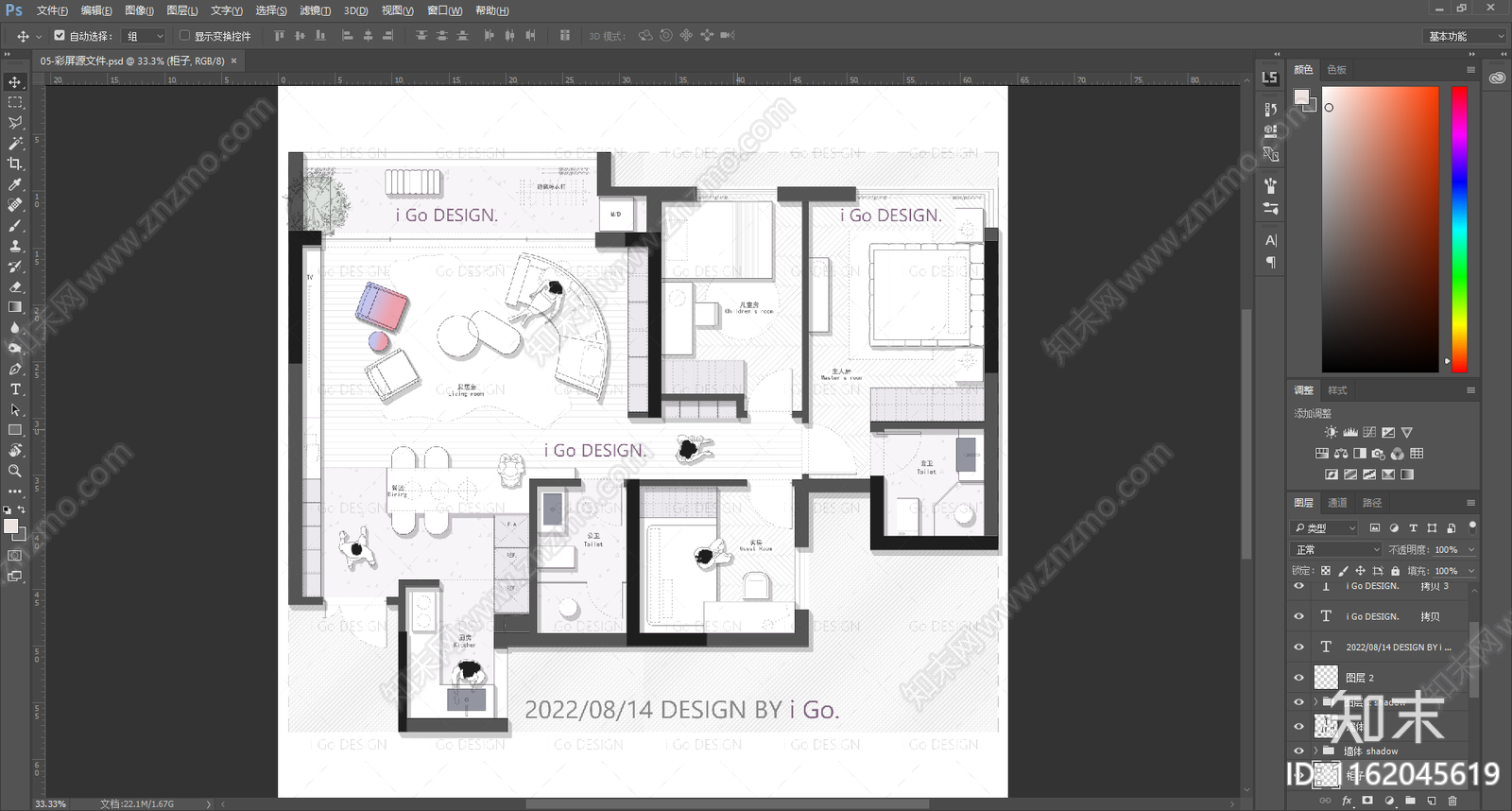The height and width of the screenshot is (811, 1512).
Task: Select the Horizontal Type tool
Action: click(x=15, y=389)
